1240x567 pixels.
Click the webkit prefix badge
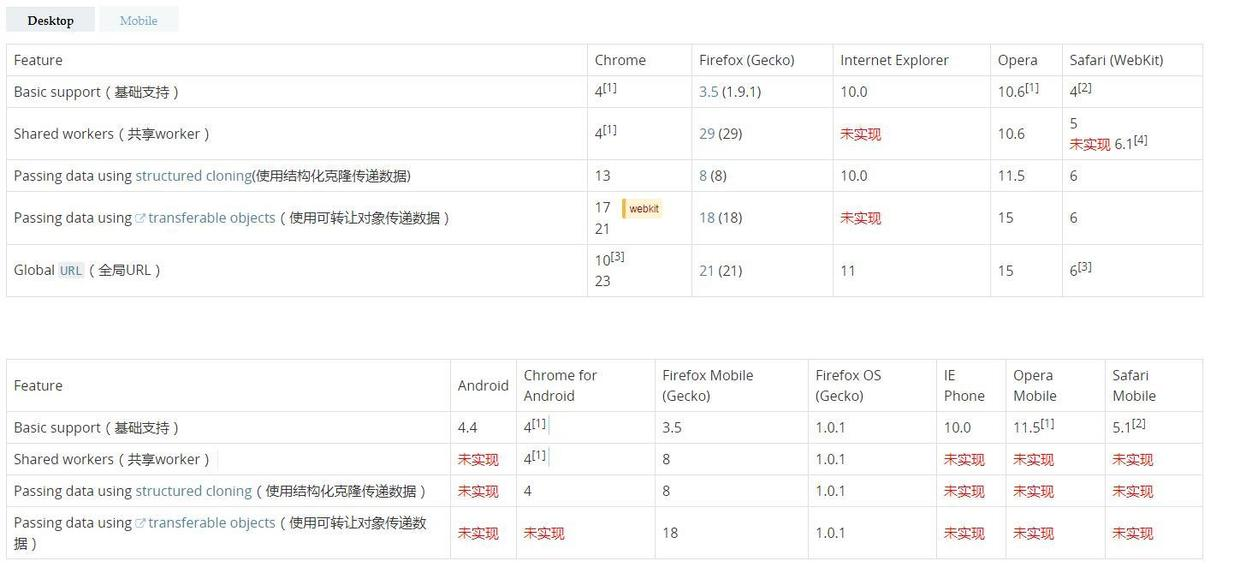[x=643, y=209]
